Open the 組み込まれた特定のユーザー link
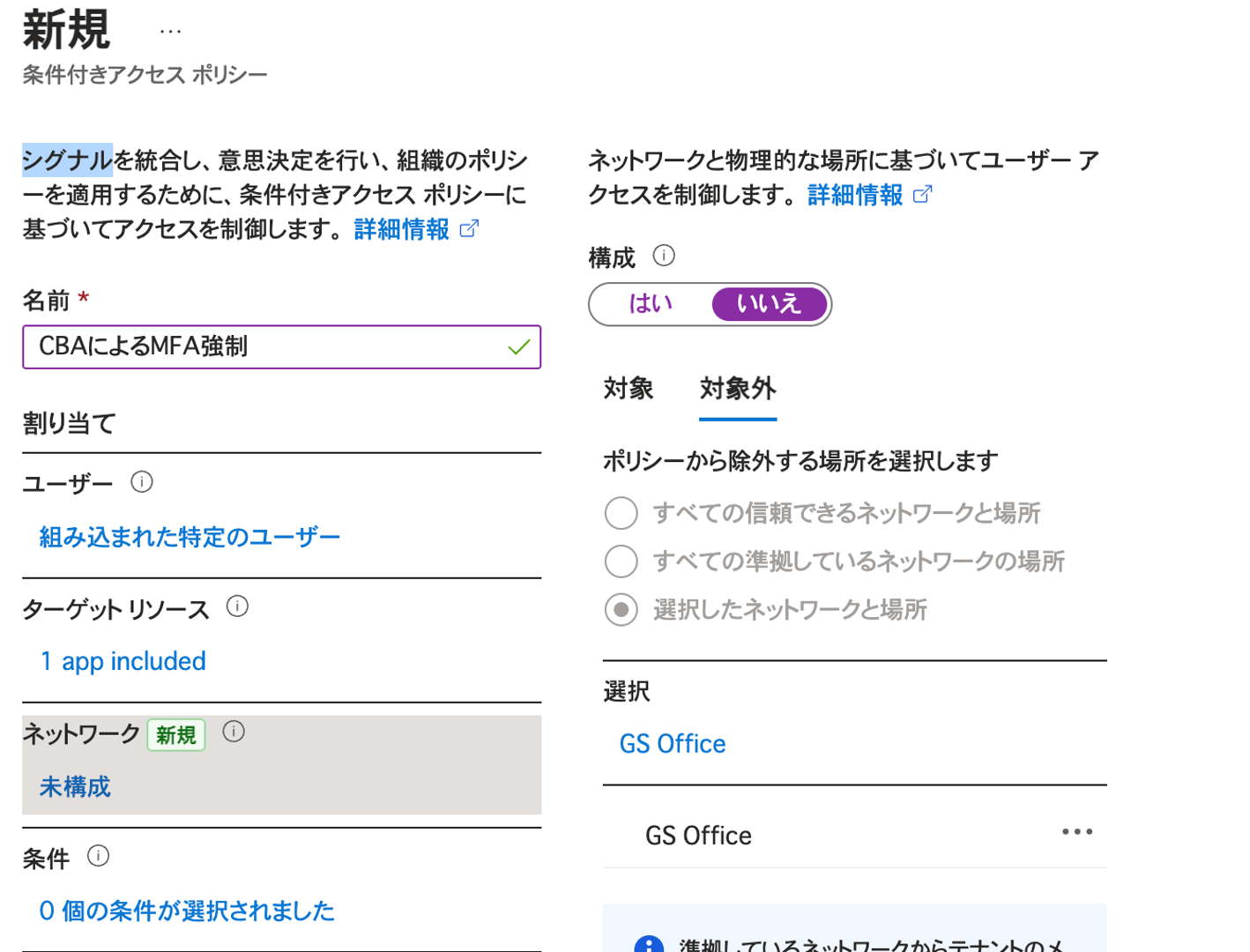Screen dimensions: 1250x952 coord(188,536)
